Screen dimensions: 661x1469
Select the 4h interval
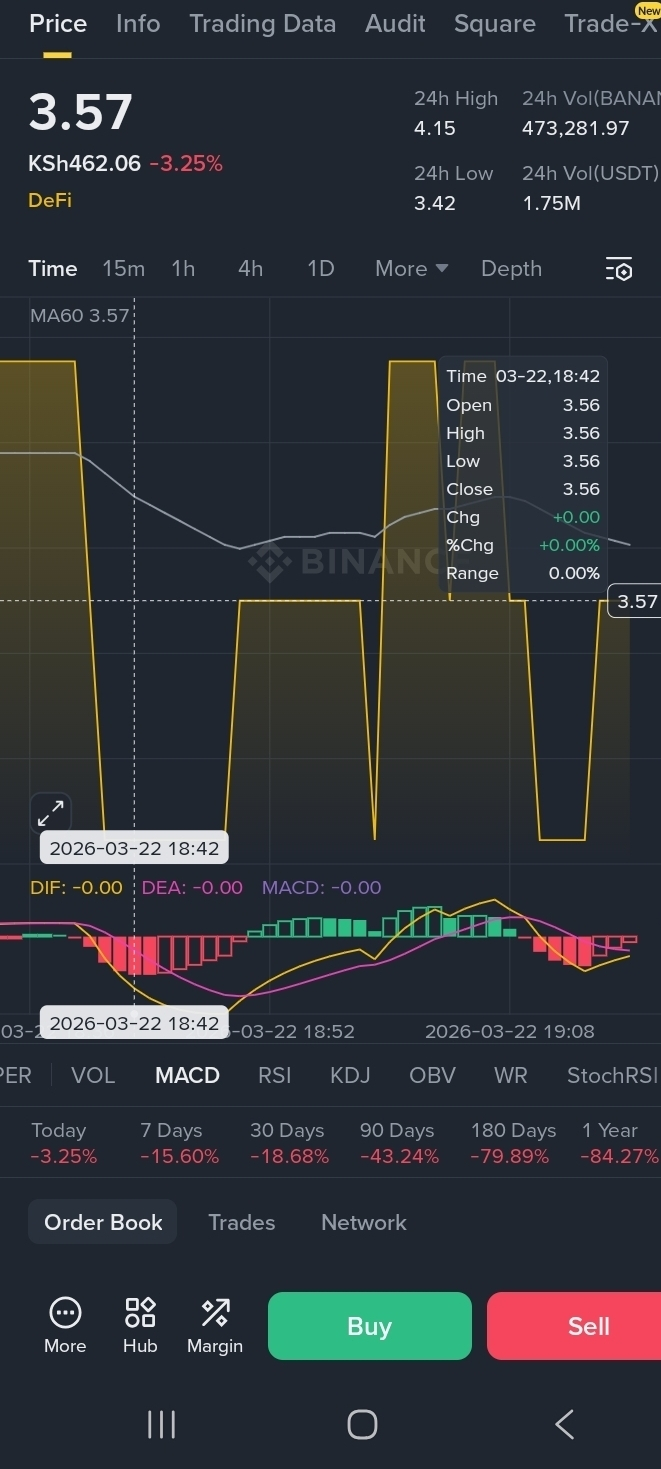point(251,269)
